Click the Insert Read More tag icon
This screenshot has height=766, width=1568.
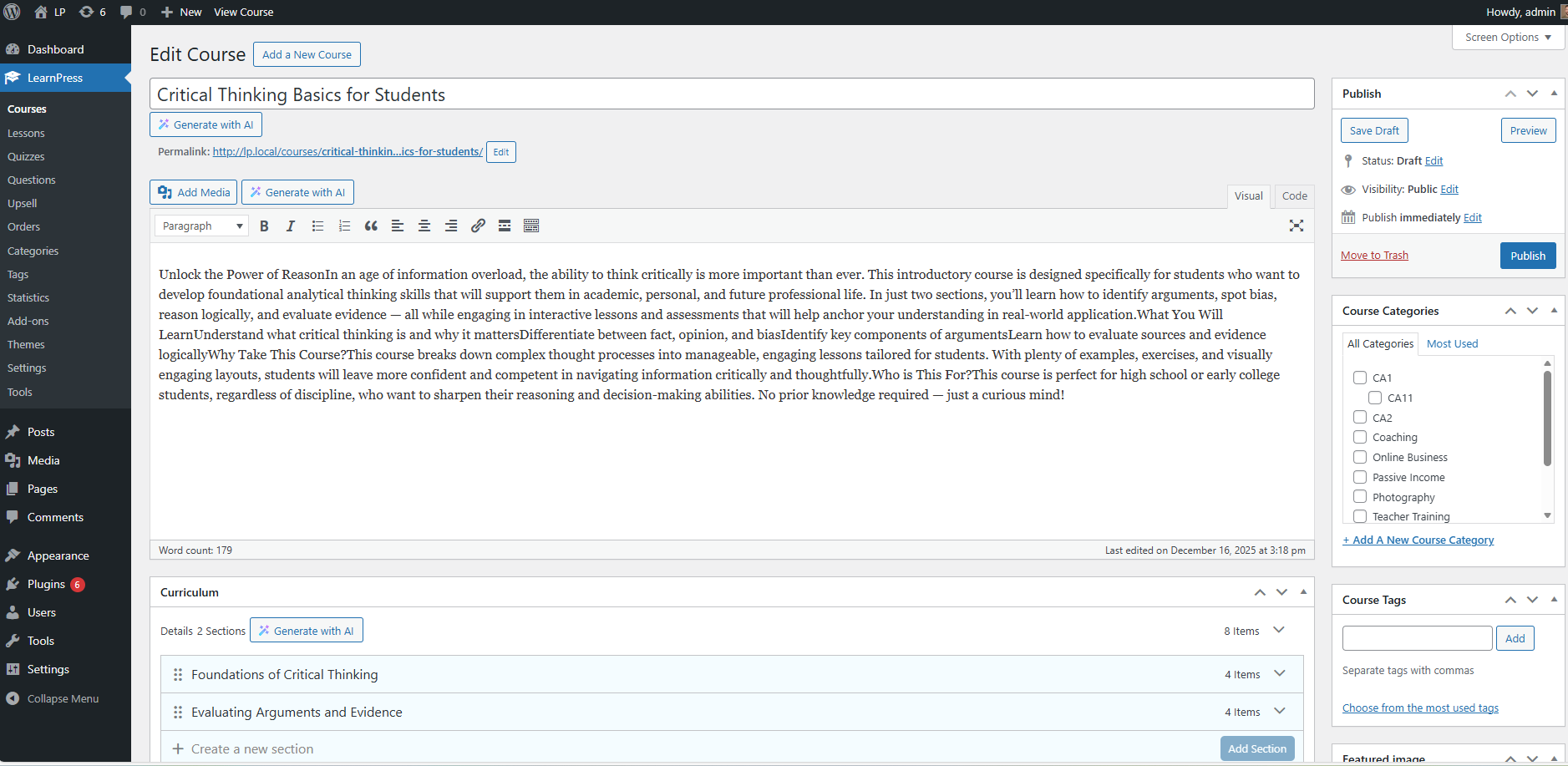[505, 226]
